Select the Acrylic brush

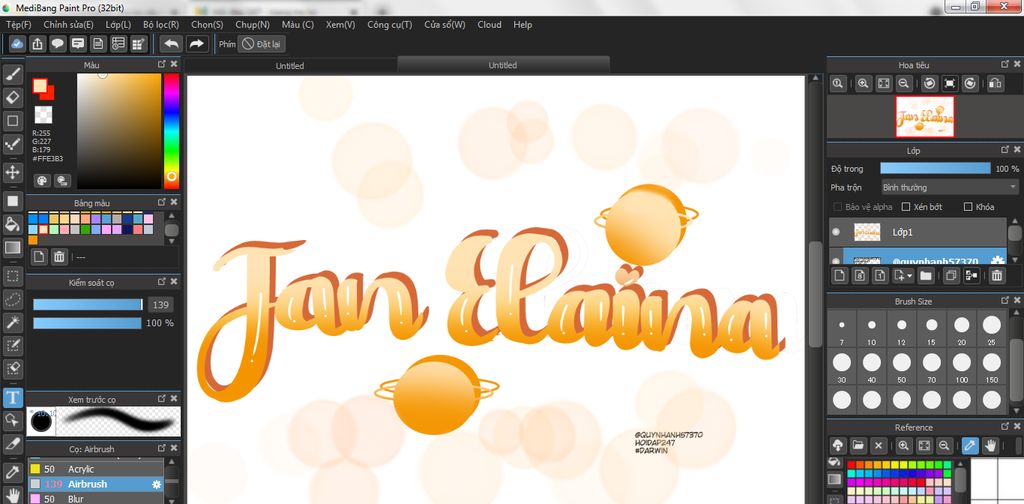click(95, 469)
